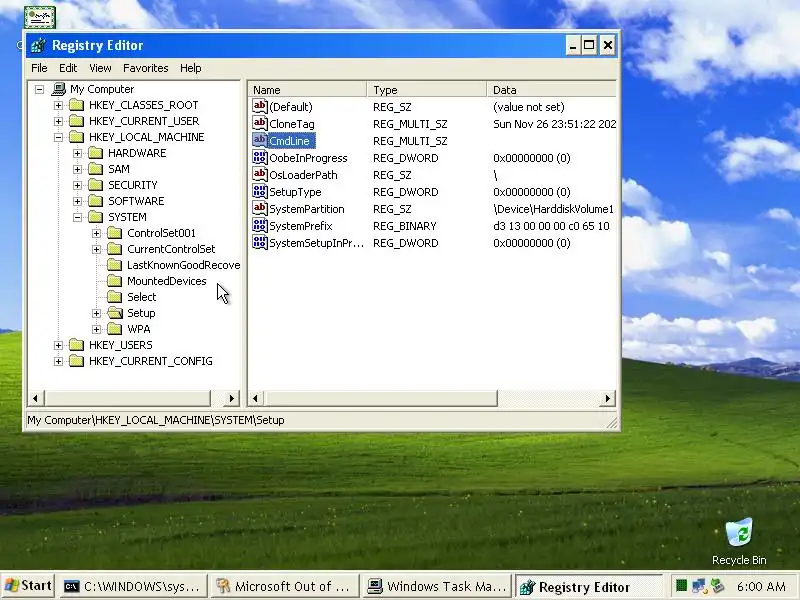Switch to Microsoft Out of ... taskbar button
The image size is (800, 600).
(x=285, y=586)
